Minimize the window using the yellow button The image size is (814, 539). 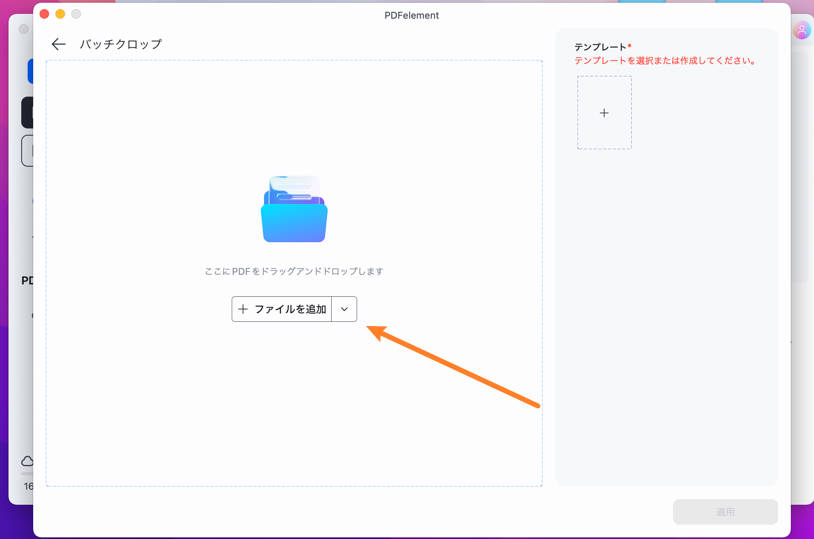pos(60,14)
